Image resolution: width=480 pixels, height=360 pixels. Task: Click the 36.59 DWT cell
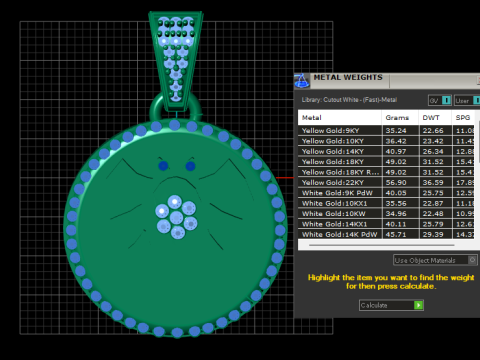(435, 182)
